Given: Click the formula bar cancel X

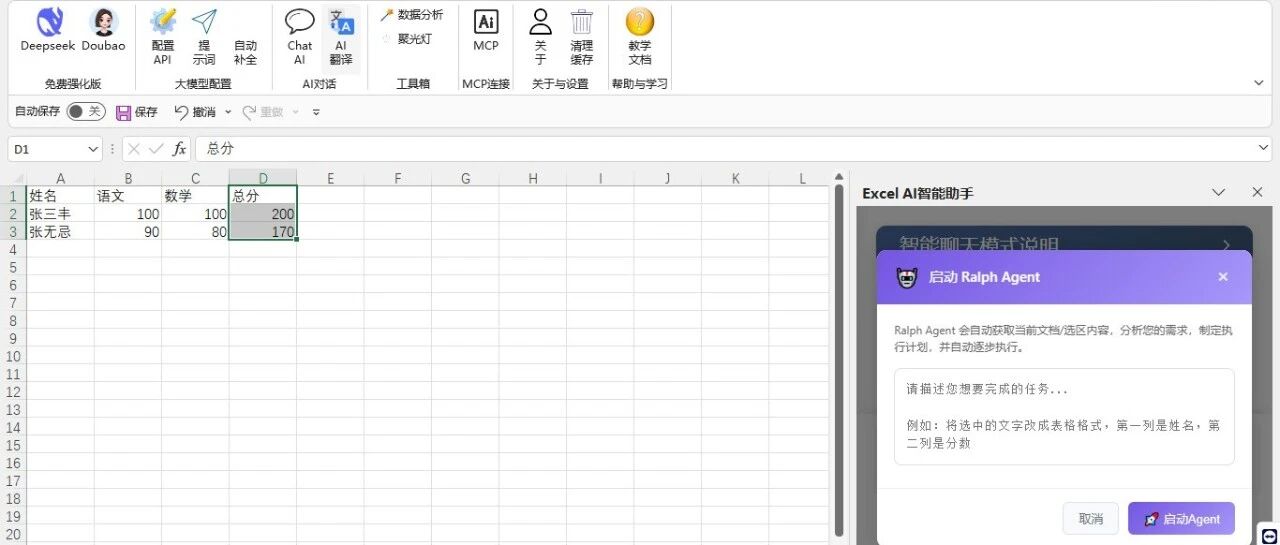Looking at the screenshot, I should click(x=134, y=149).
